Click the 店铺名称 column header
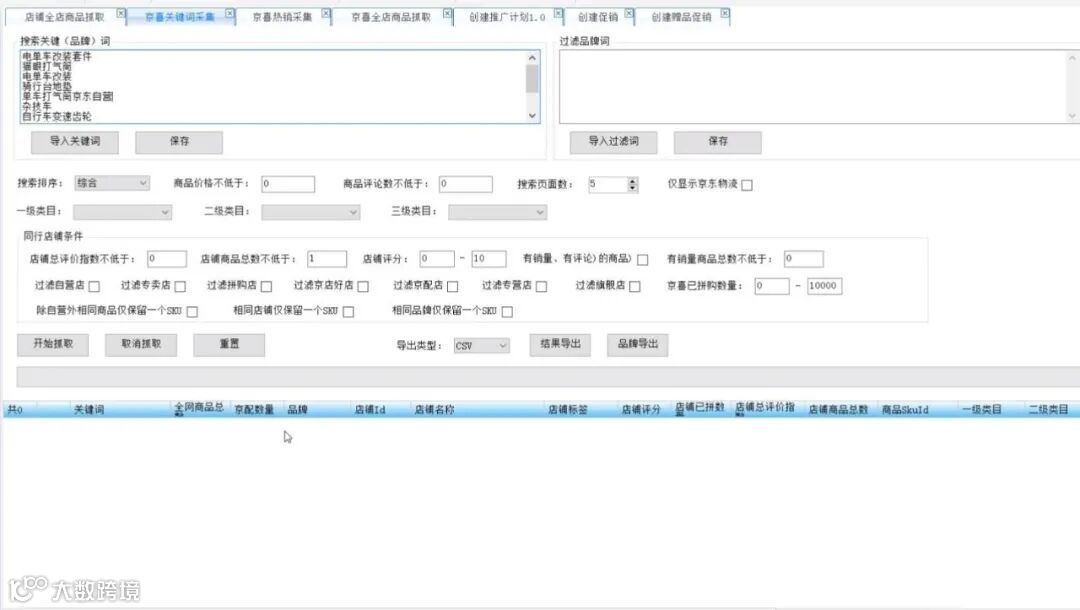This screenshot has height=610, width=1080. click(434, 410)
